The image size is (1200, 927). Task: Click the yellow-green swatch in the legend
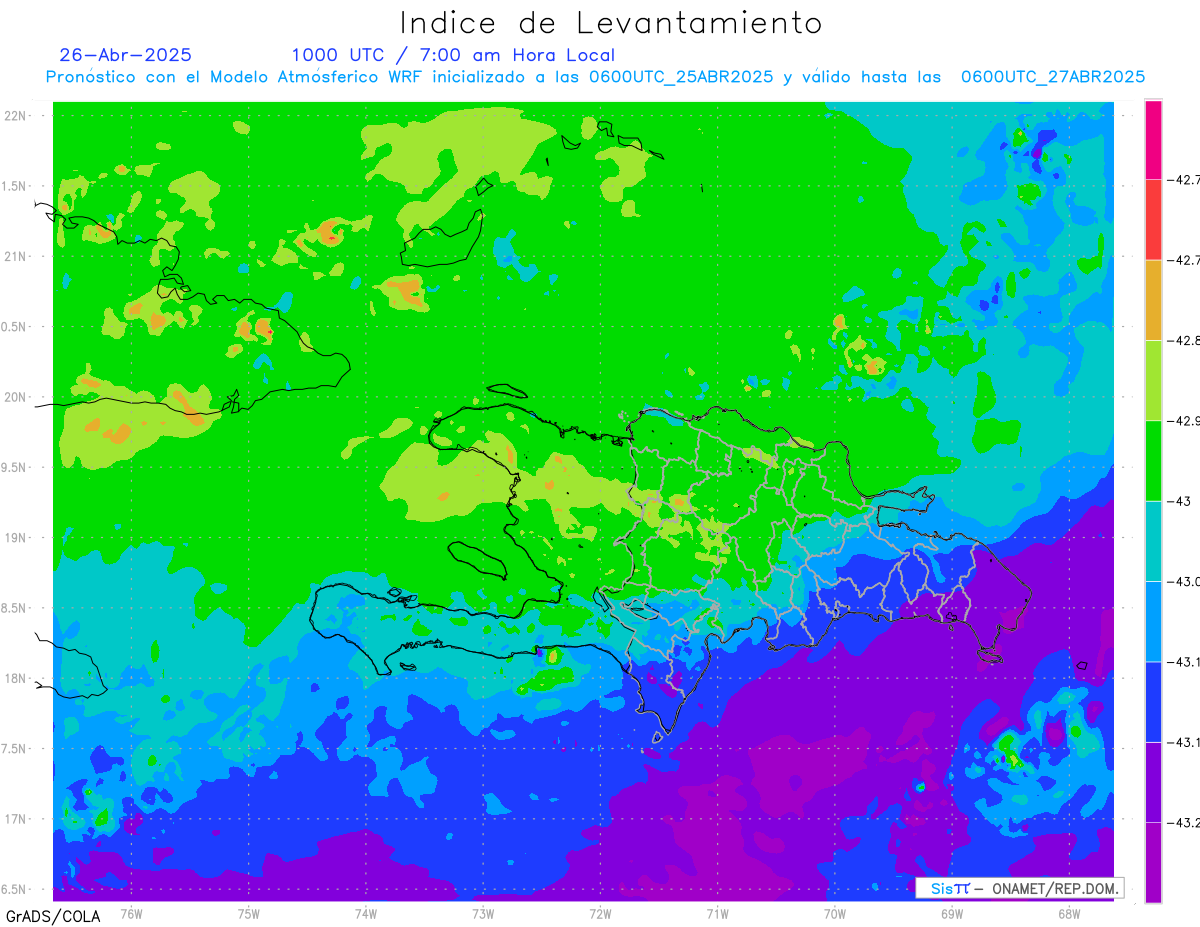pos(1154,380)
